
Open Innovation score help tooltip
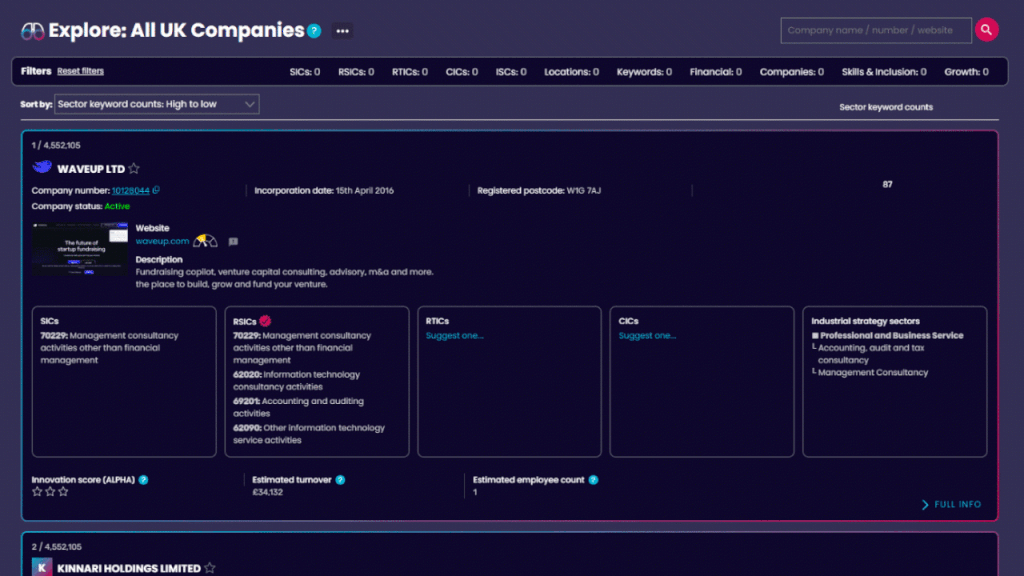(x=144, y=480)
